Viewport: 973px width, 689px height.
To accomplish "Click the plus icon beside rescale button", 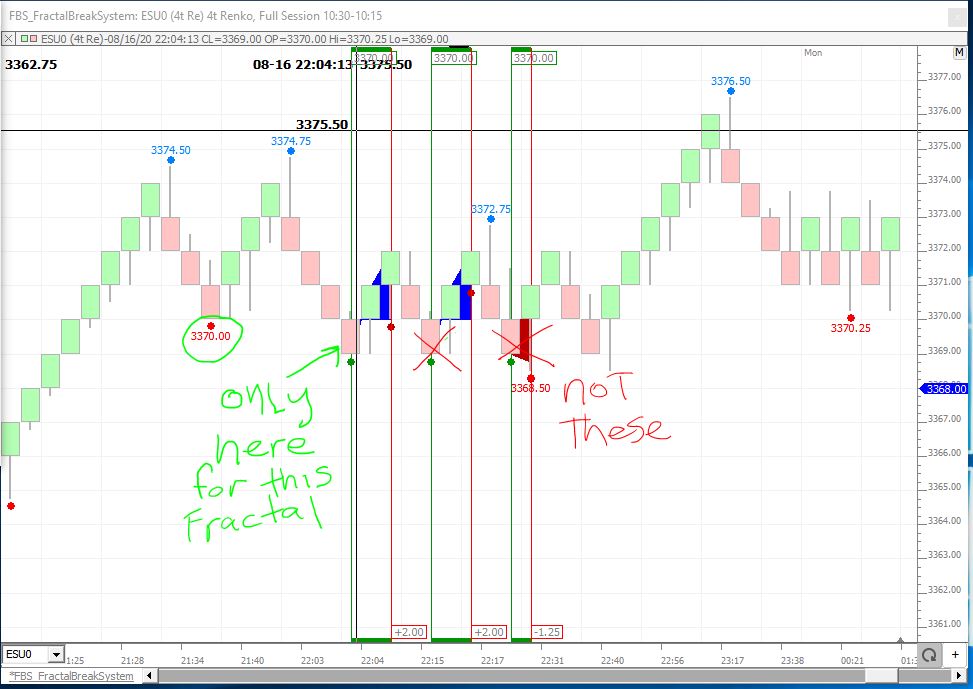I will (958, 655).
